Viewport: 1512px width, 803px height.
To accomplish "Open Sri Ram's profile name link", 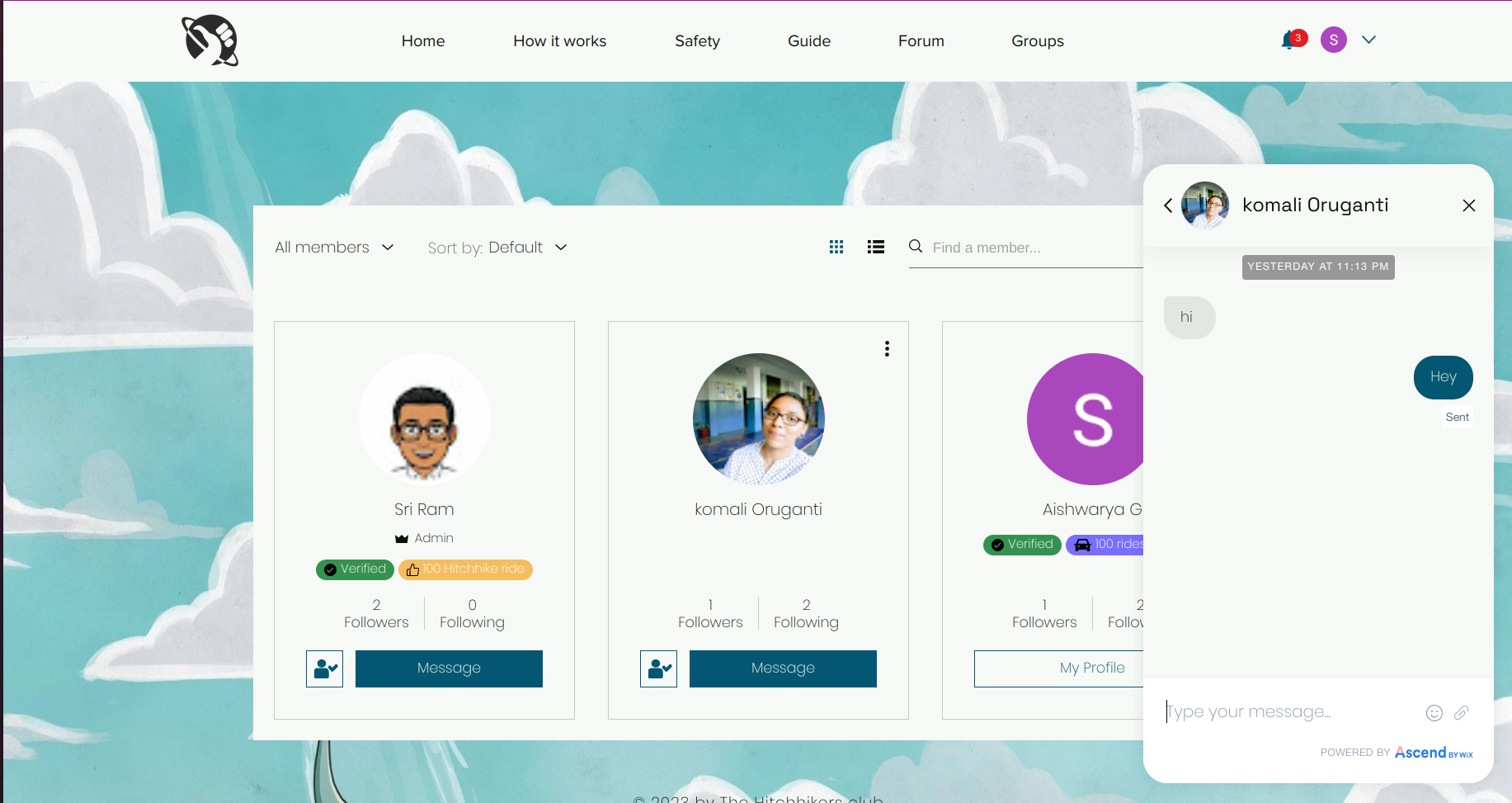I will point(424,509).
